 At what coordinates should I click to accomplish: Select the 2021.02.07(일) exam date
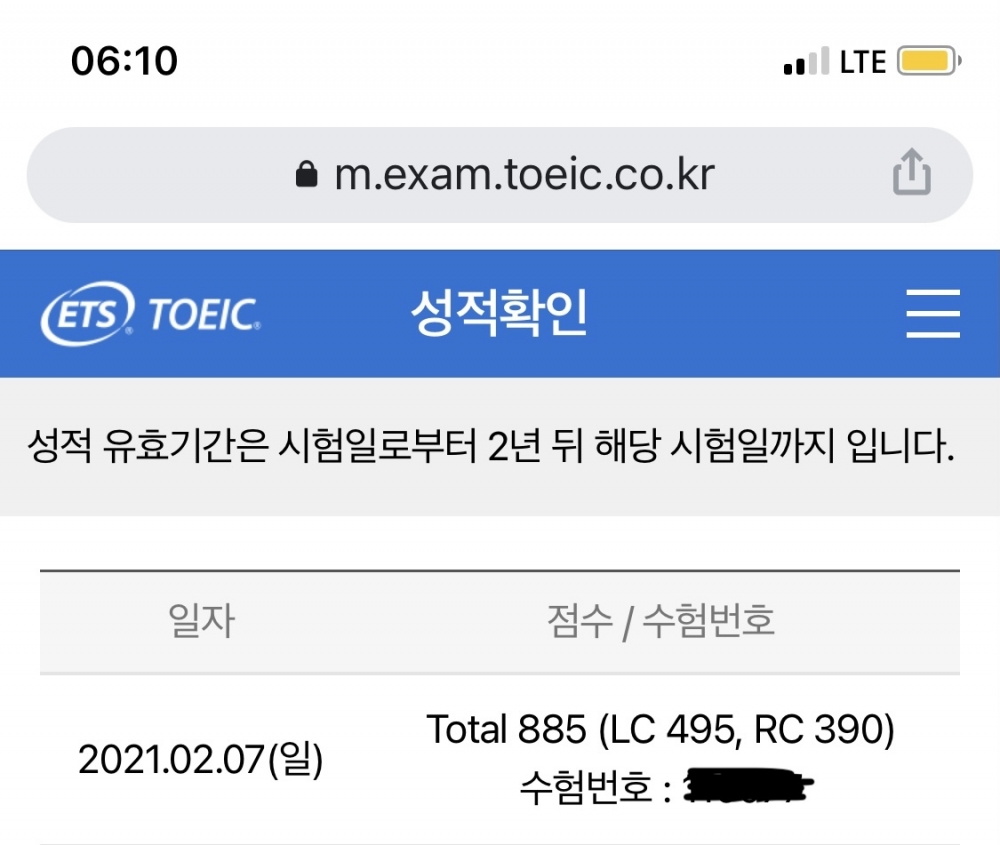click(x=200, y=759)
